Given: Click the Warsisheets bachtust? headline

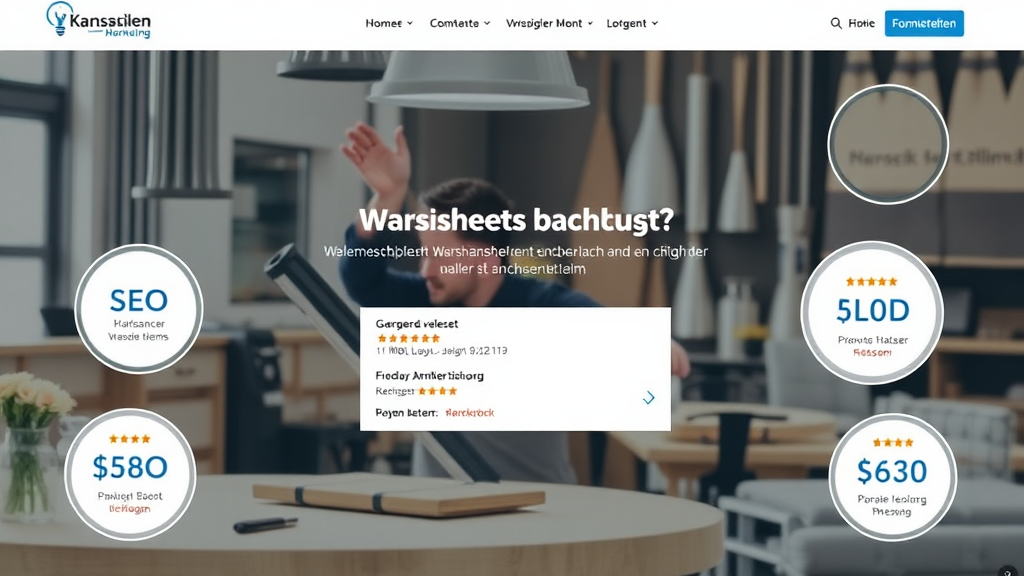Looking at the screenshot, I should click(516, 220).
